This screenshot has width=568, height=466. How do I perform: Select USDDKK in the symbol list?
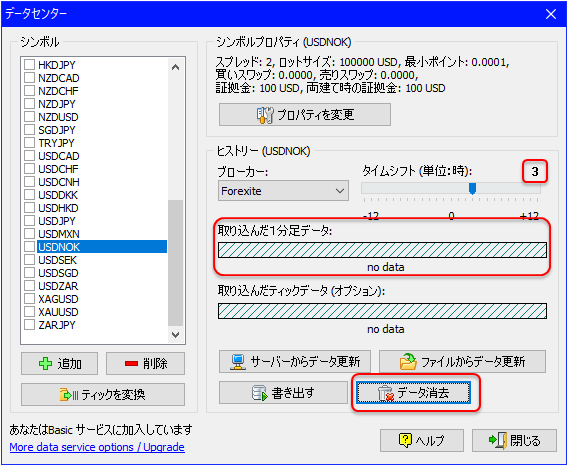(58, 195)
